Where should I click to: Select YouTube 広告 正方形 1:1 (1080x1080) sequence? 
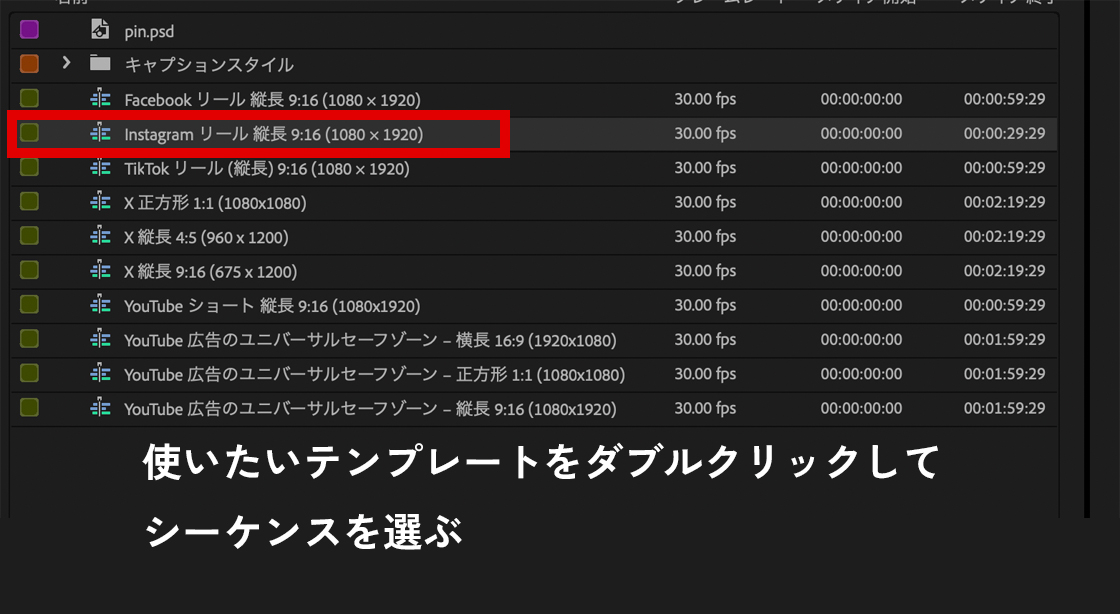click(x=374, y=375)
